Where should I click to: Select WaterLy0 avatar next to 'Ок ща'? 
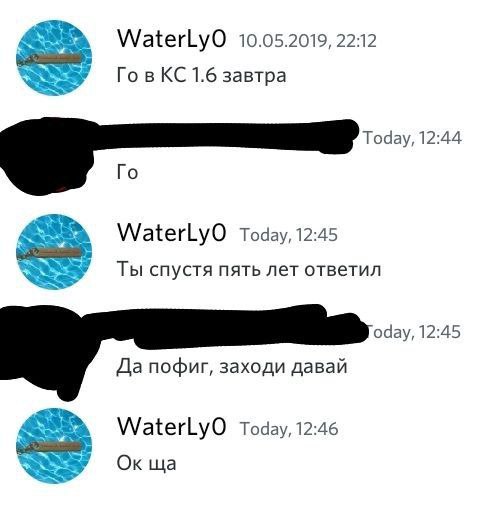click(54, 446)
